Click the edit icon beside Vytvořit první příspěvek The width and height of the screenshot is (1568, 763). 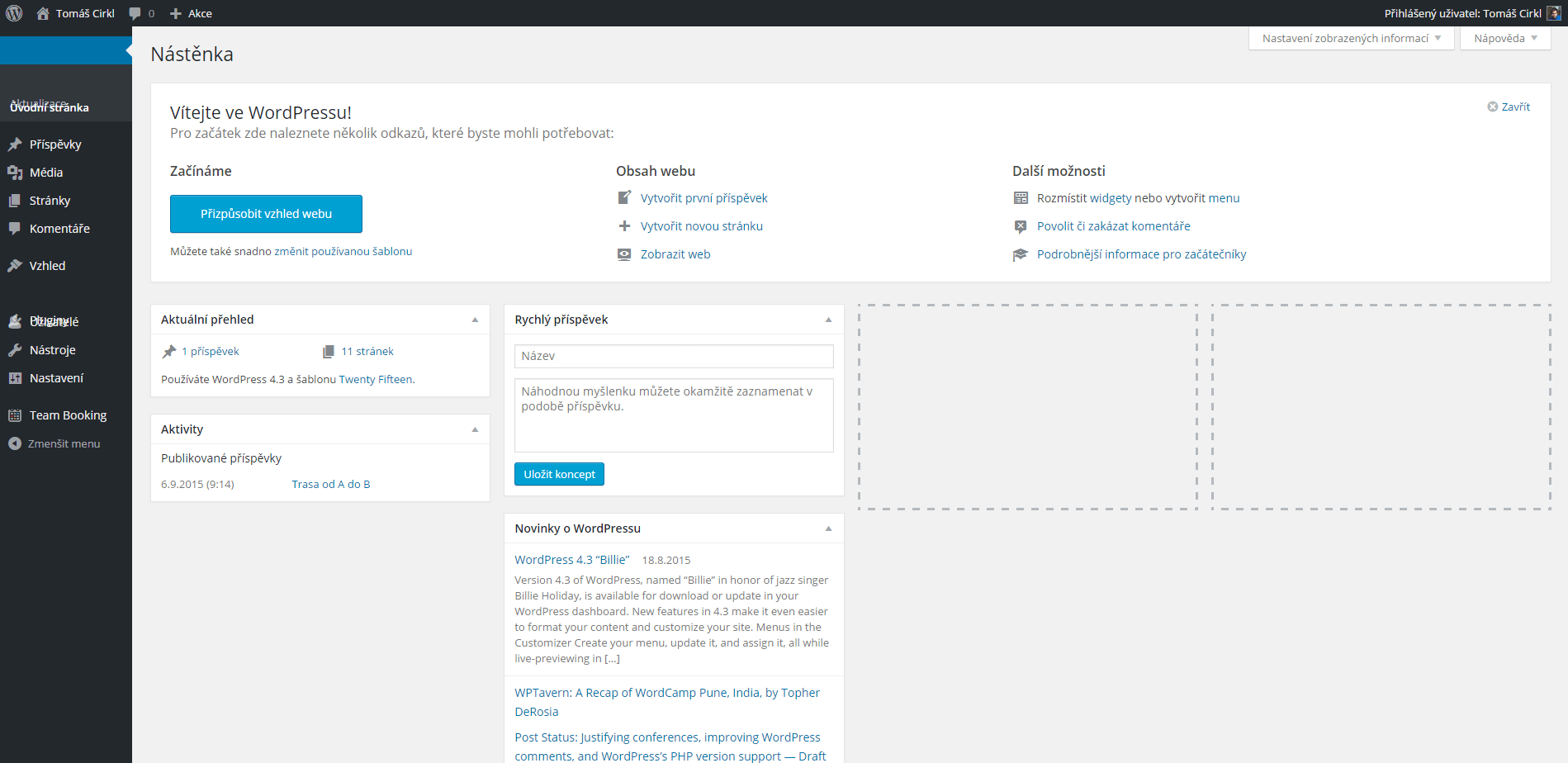coord(624,198)
